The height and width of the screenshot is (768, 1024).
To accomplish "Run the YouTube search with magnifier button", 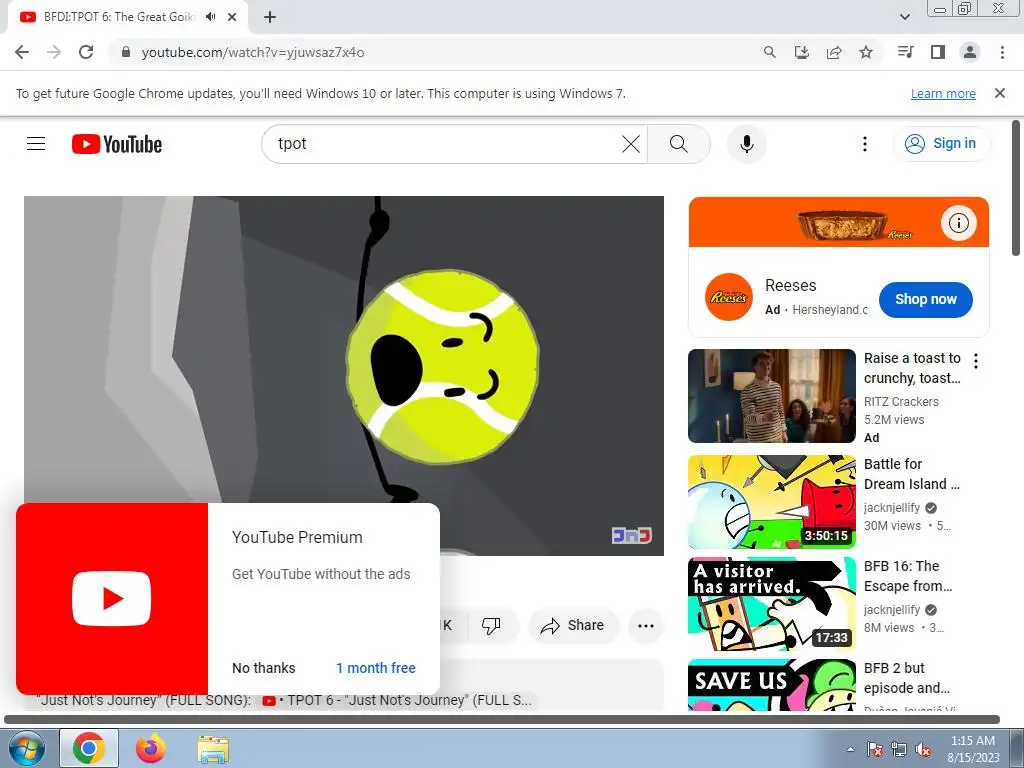I will click(x=679, y=144).
